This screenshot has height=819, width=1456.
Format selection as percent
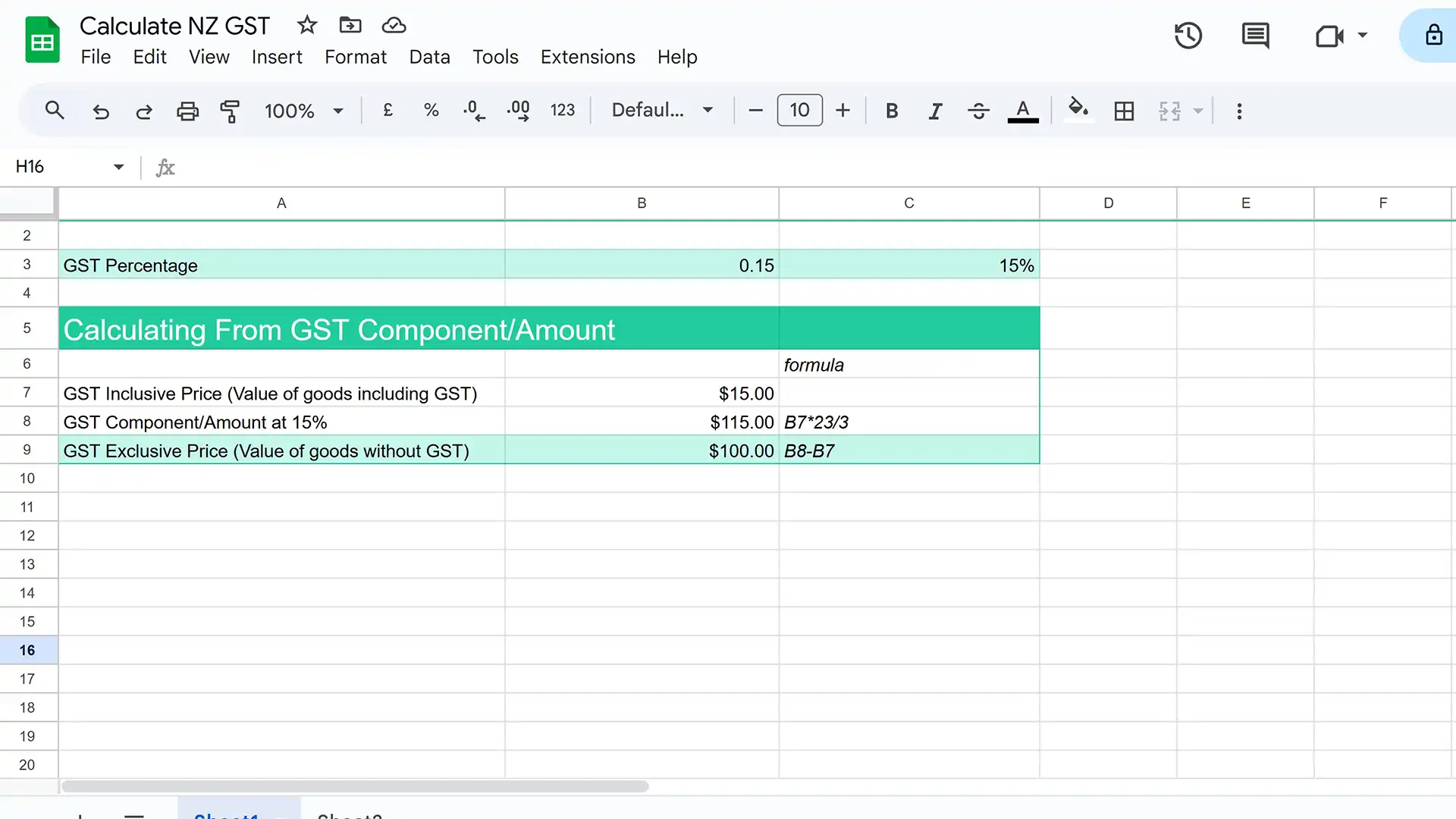431,111
